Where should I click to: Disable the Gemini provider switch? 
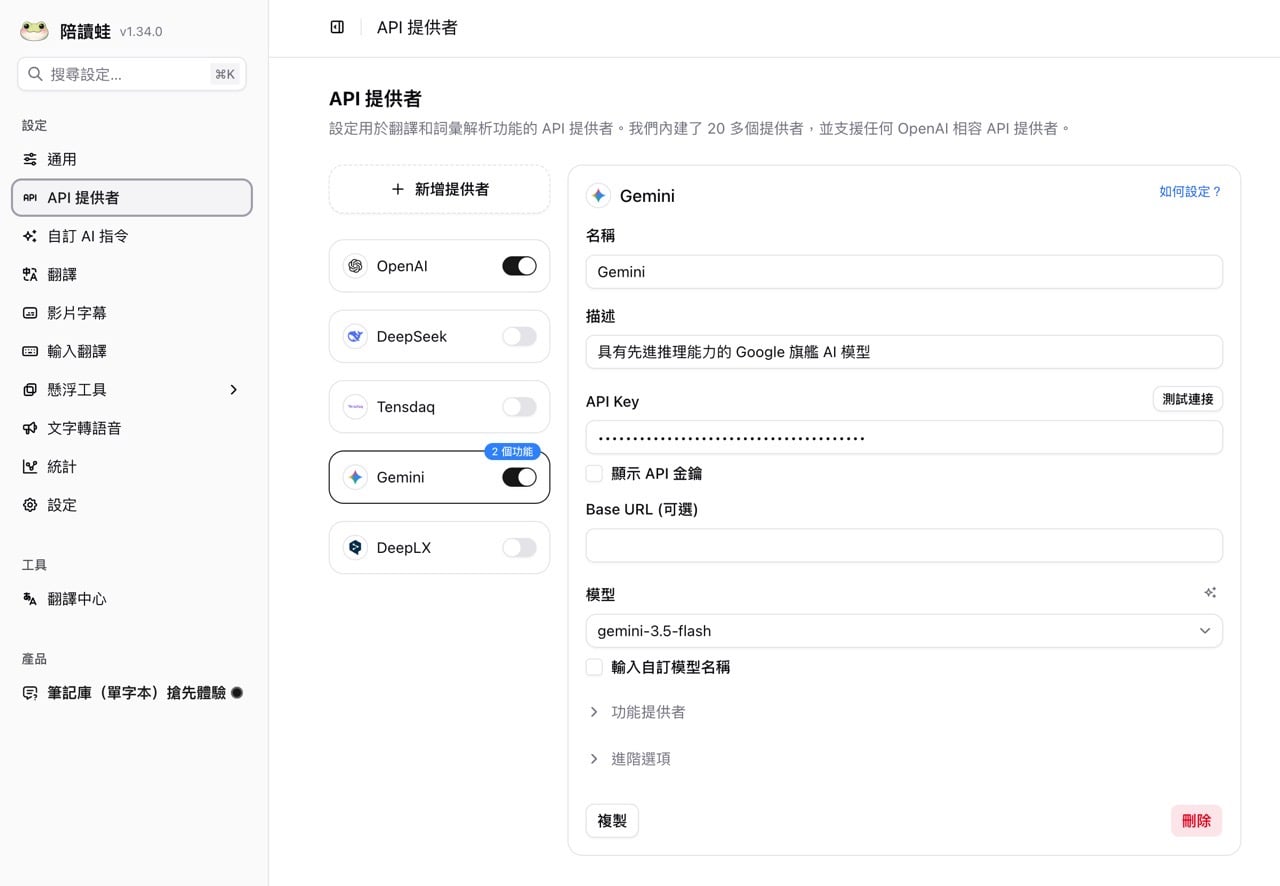click(x=519, y=477)
